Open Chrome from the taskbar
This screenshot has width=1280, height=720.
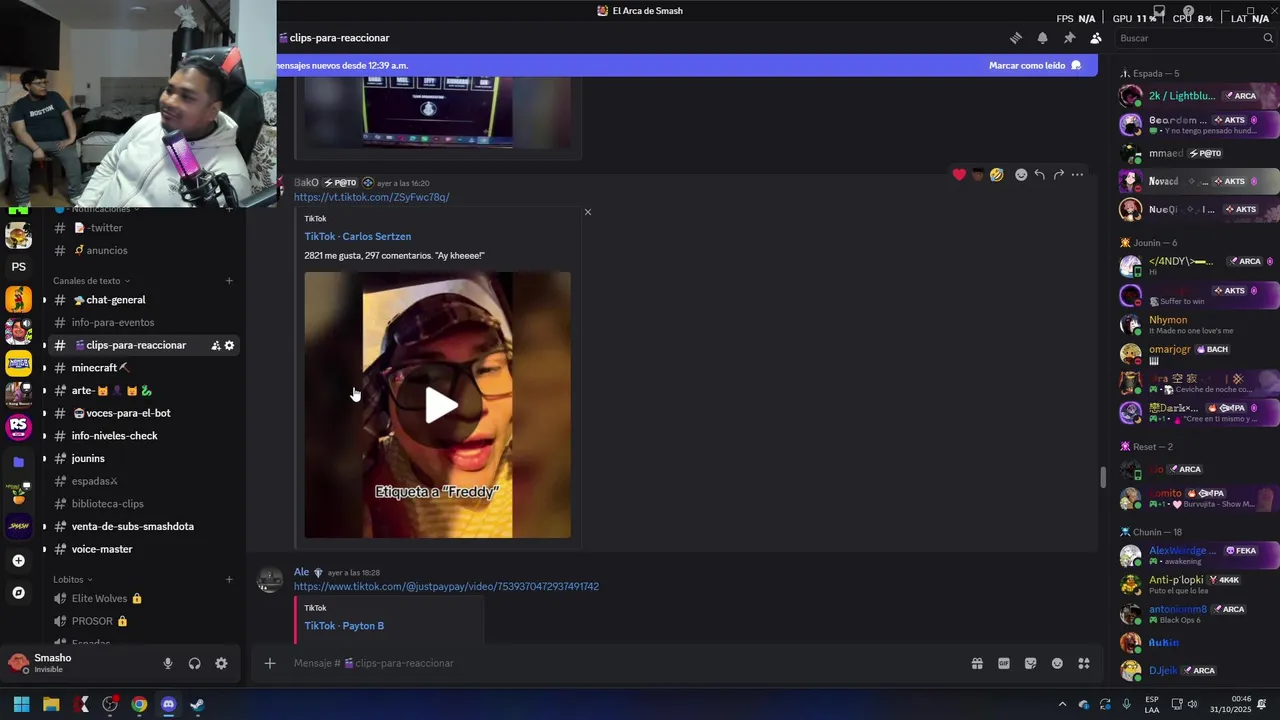(139, 704)
